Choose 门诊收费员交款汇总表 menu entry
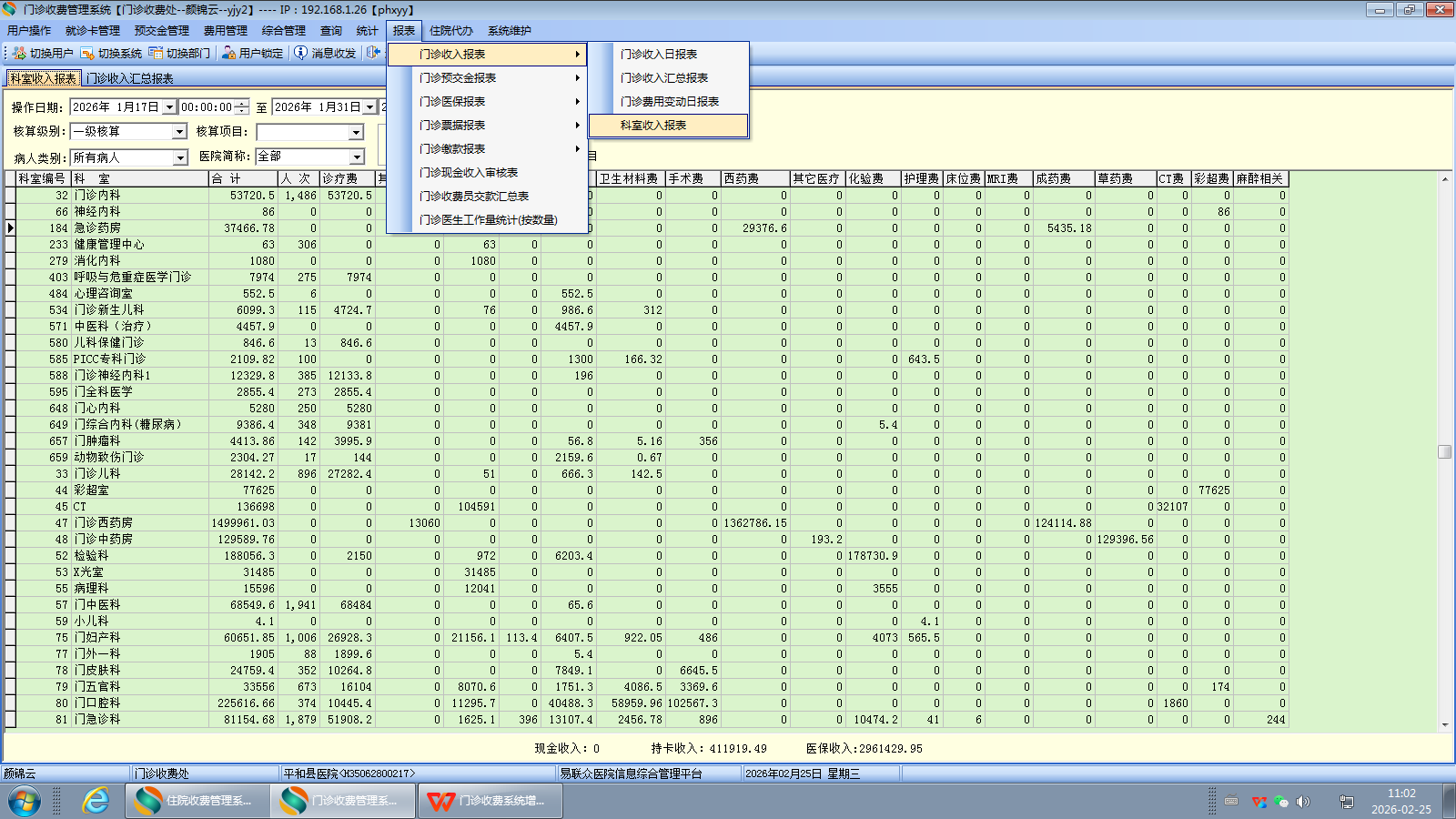1456x819 pixels. coord(473,197)
